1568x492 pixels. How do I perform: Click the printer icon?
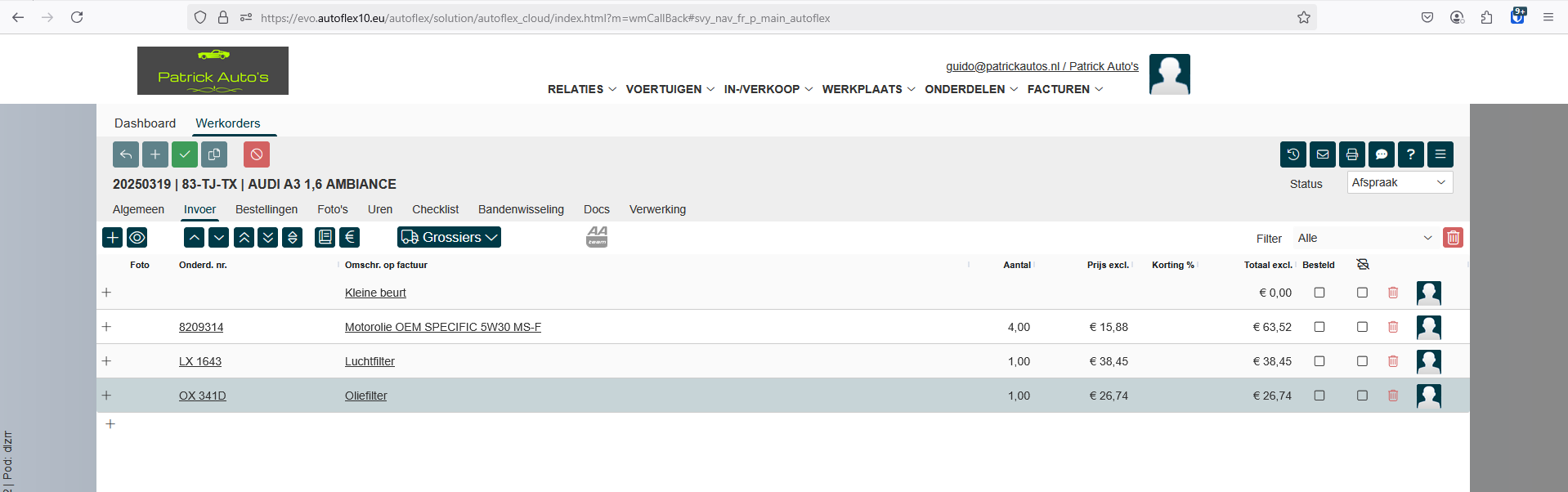1352,154
